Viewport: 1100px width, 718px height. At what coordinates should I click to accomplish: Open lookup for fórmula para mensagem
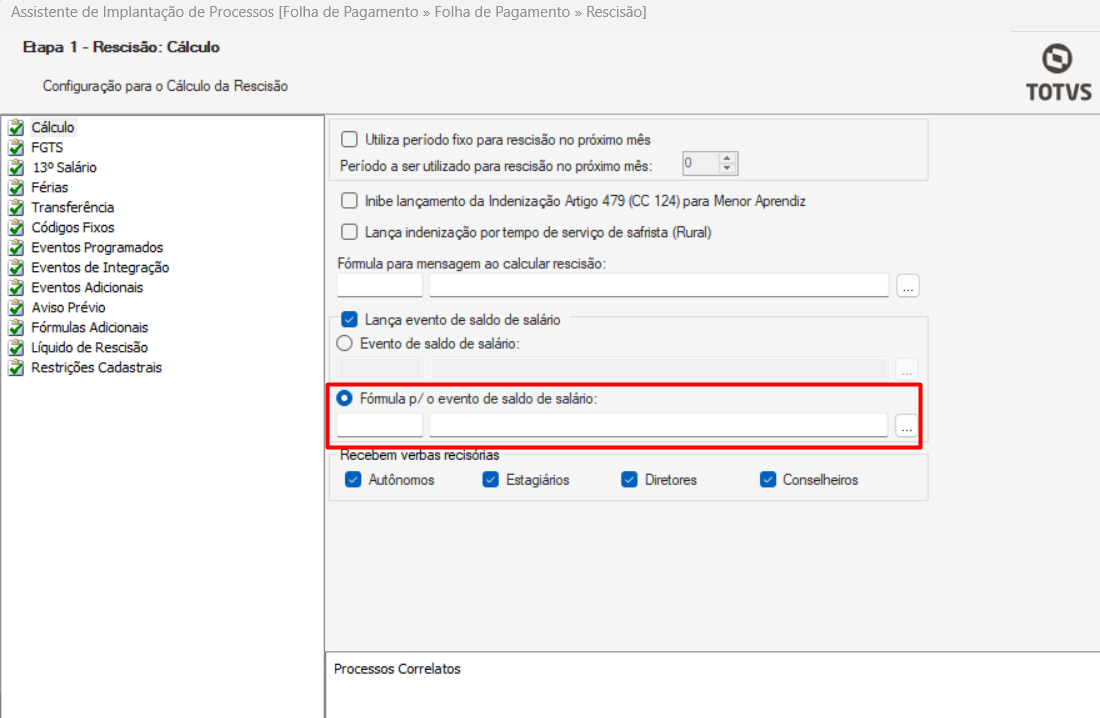pos(908,286)
